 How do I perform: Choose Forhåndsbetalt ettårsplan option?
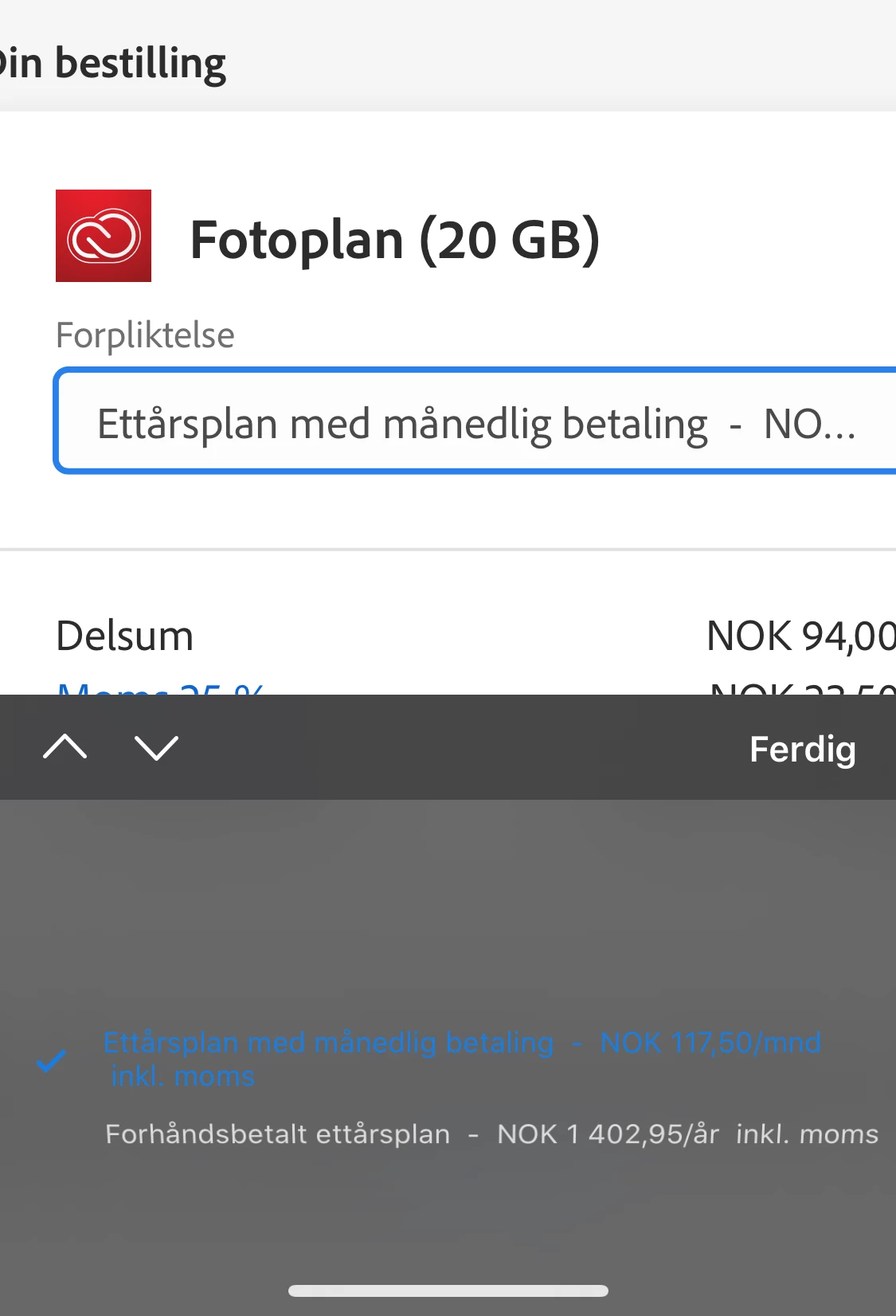tap(491, 1134)
